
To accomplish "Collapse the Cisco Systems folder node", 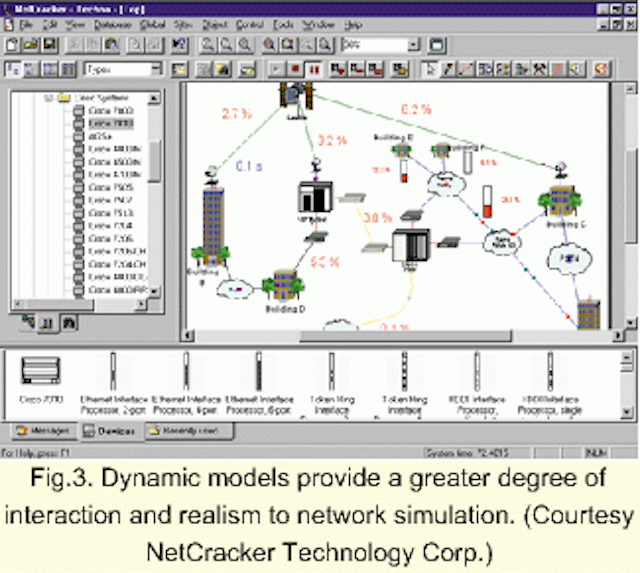I will 48,98.
